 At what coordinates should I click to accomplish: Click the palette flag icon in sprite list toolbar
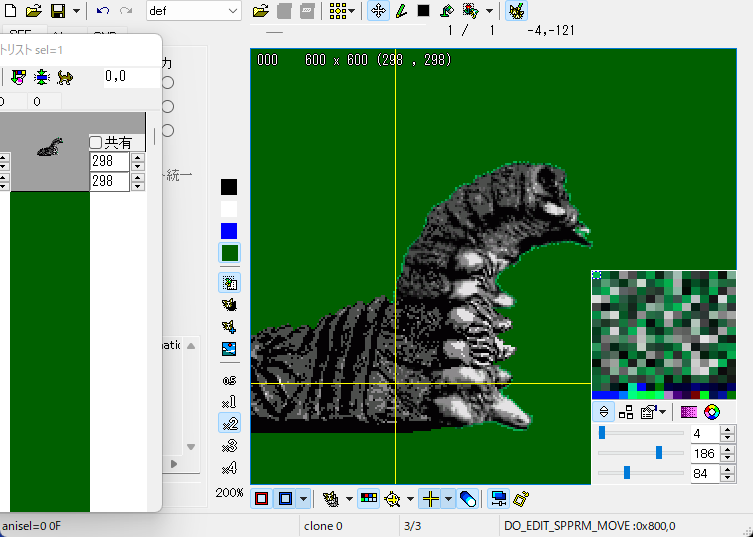pyautogui.click(x=19, y=77)
